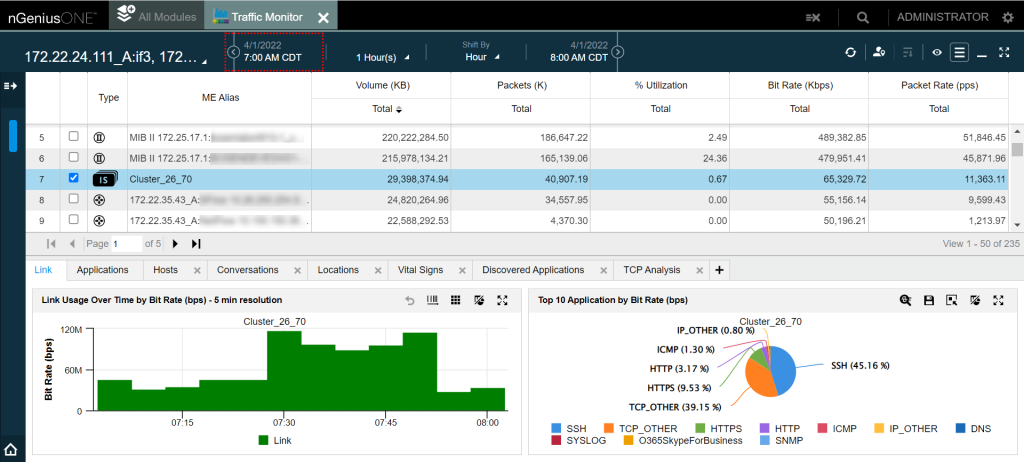This screenshot has width=1024, height=462.
Task: Click the SSH (45.16 %) pie label
Action: coord(860,365)
